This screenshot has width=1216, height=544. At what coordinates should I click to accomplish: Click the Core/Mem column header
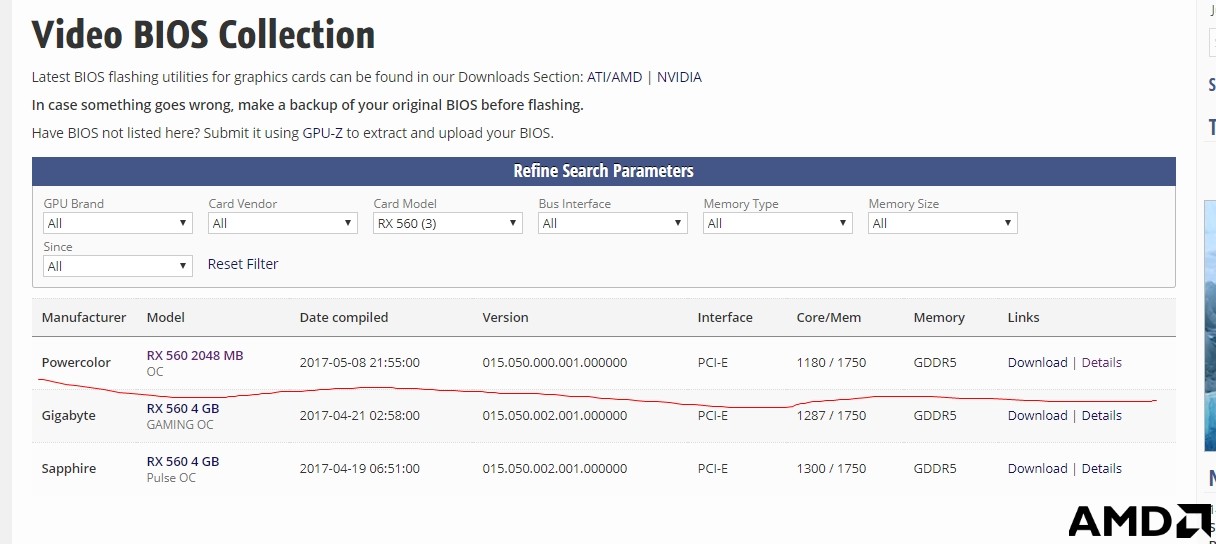pos(829,317)
